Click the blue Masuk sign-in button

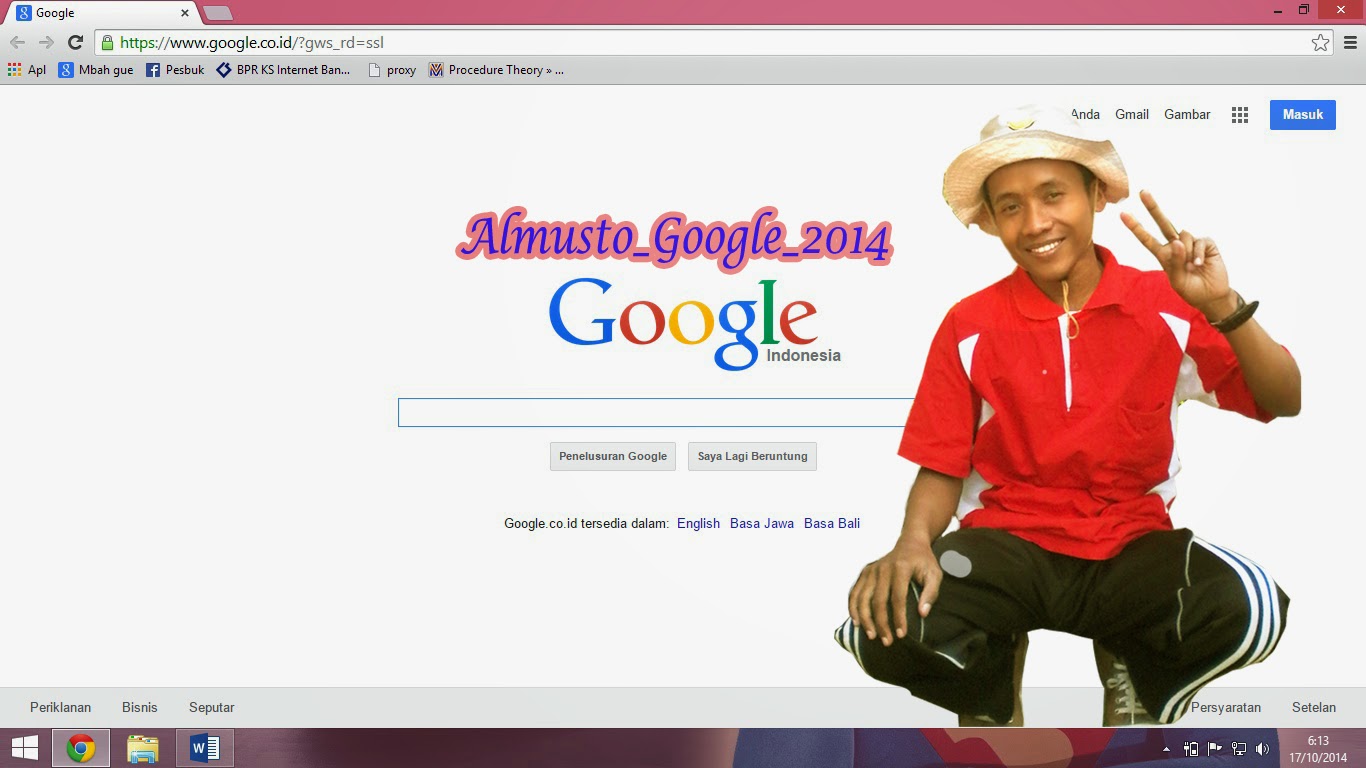1303,114
